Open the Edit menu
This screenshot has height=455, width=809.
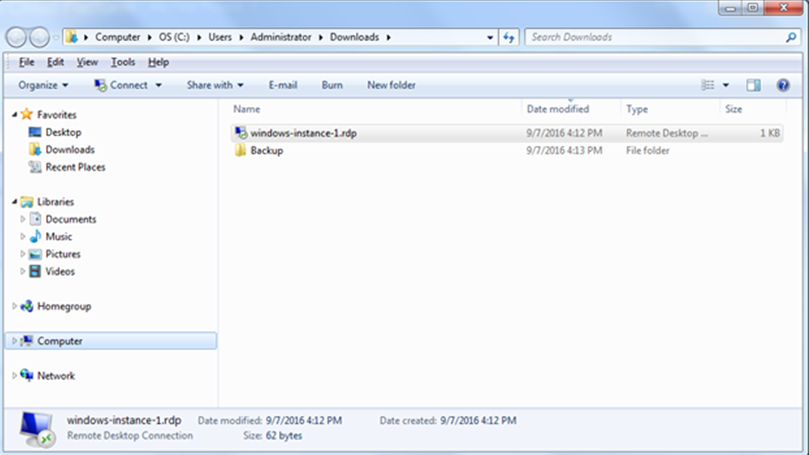click(x=55, y=62)
